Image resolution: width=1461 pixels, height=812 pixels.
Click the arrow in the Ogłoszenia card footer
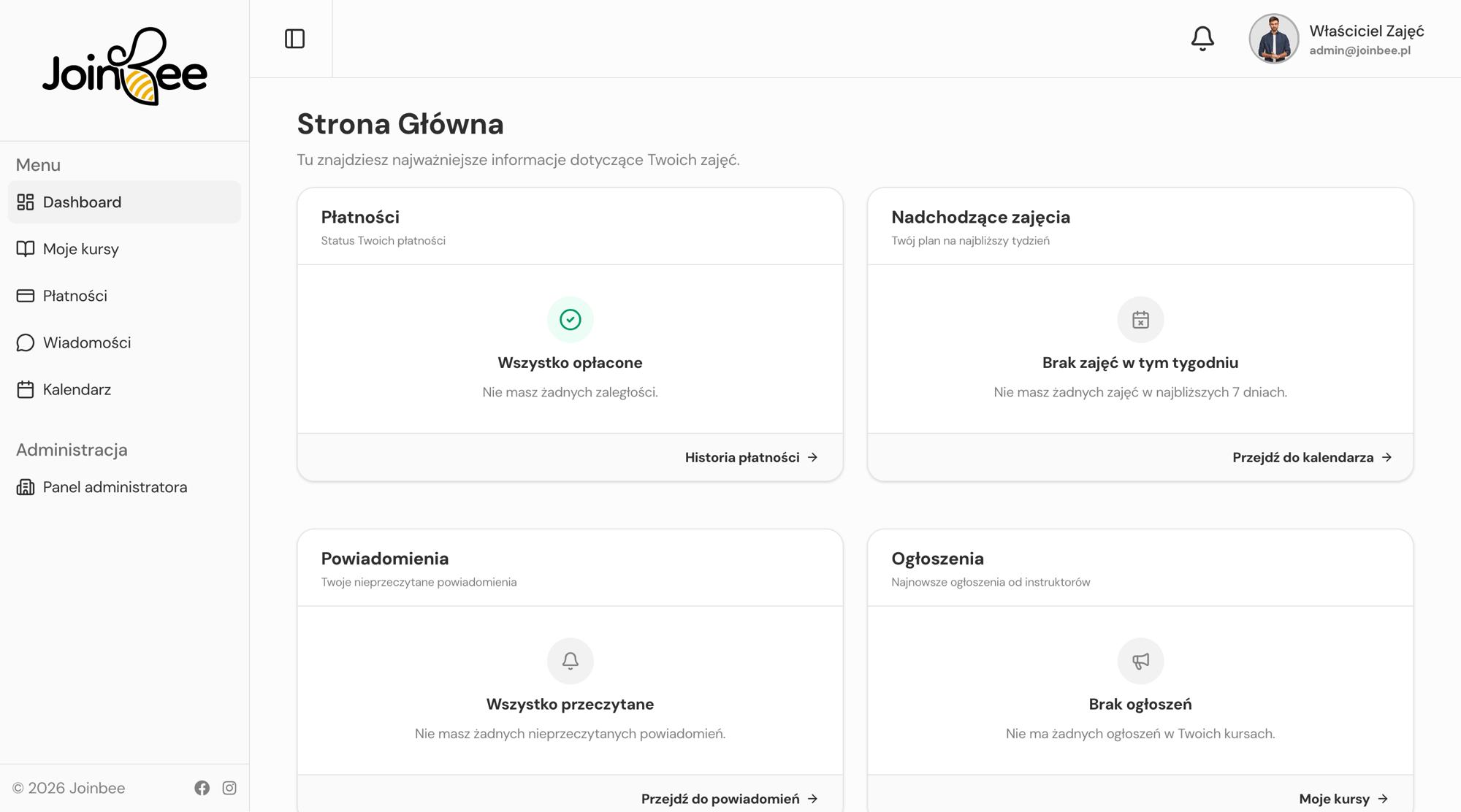(1383, 799)
